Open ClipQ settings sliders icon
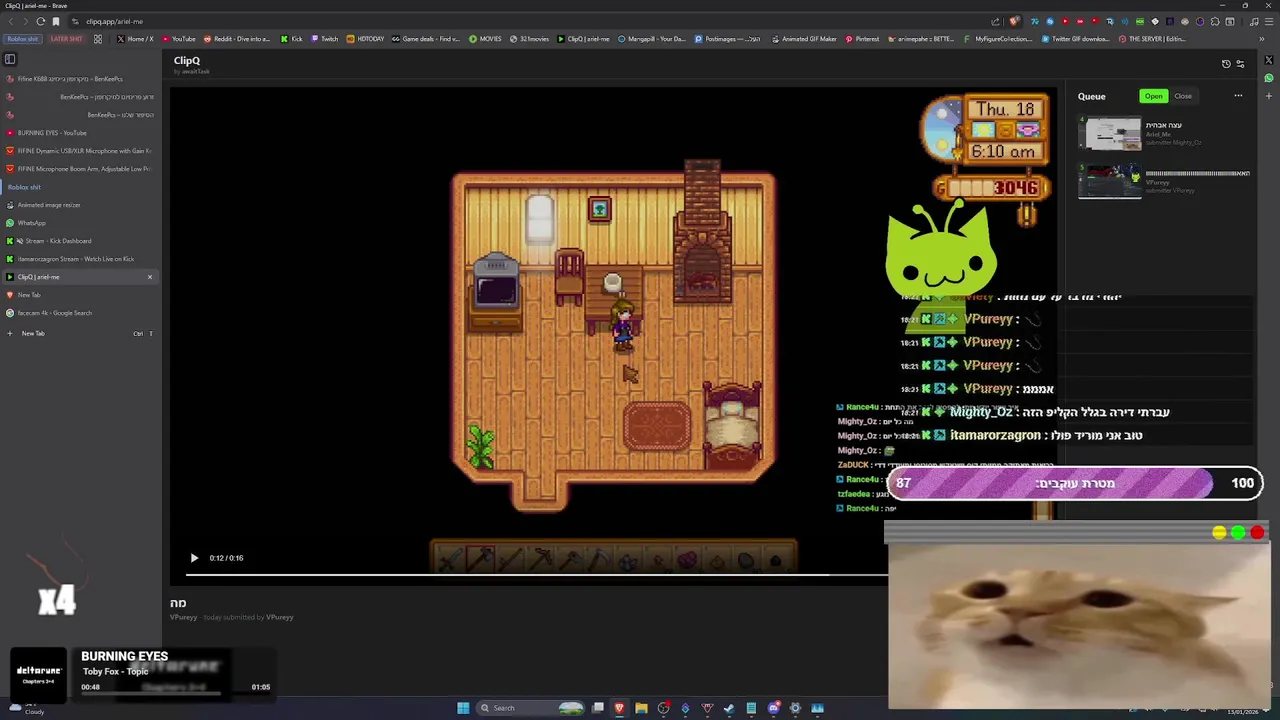 1241,64
